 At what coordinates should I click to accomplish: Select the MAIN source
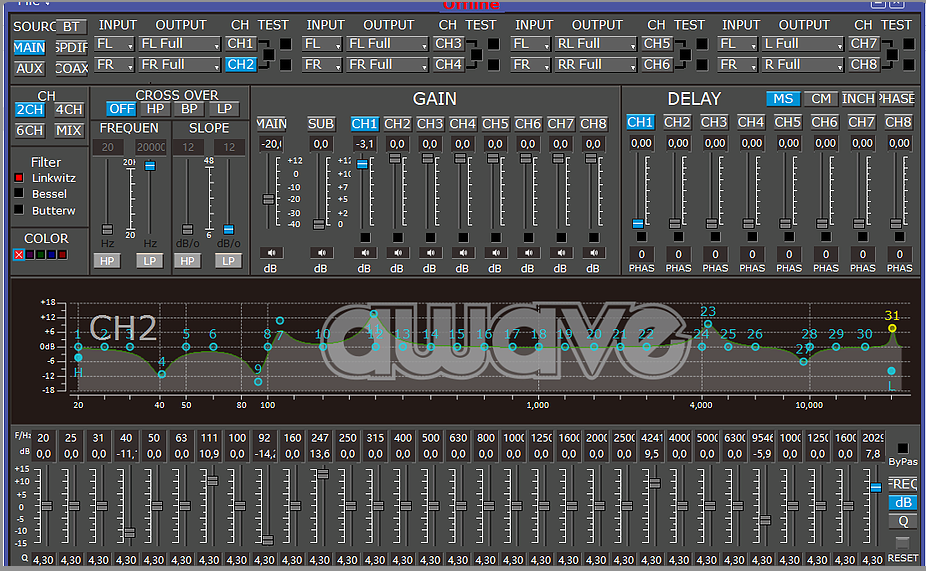[x=30, y=48]
